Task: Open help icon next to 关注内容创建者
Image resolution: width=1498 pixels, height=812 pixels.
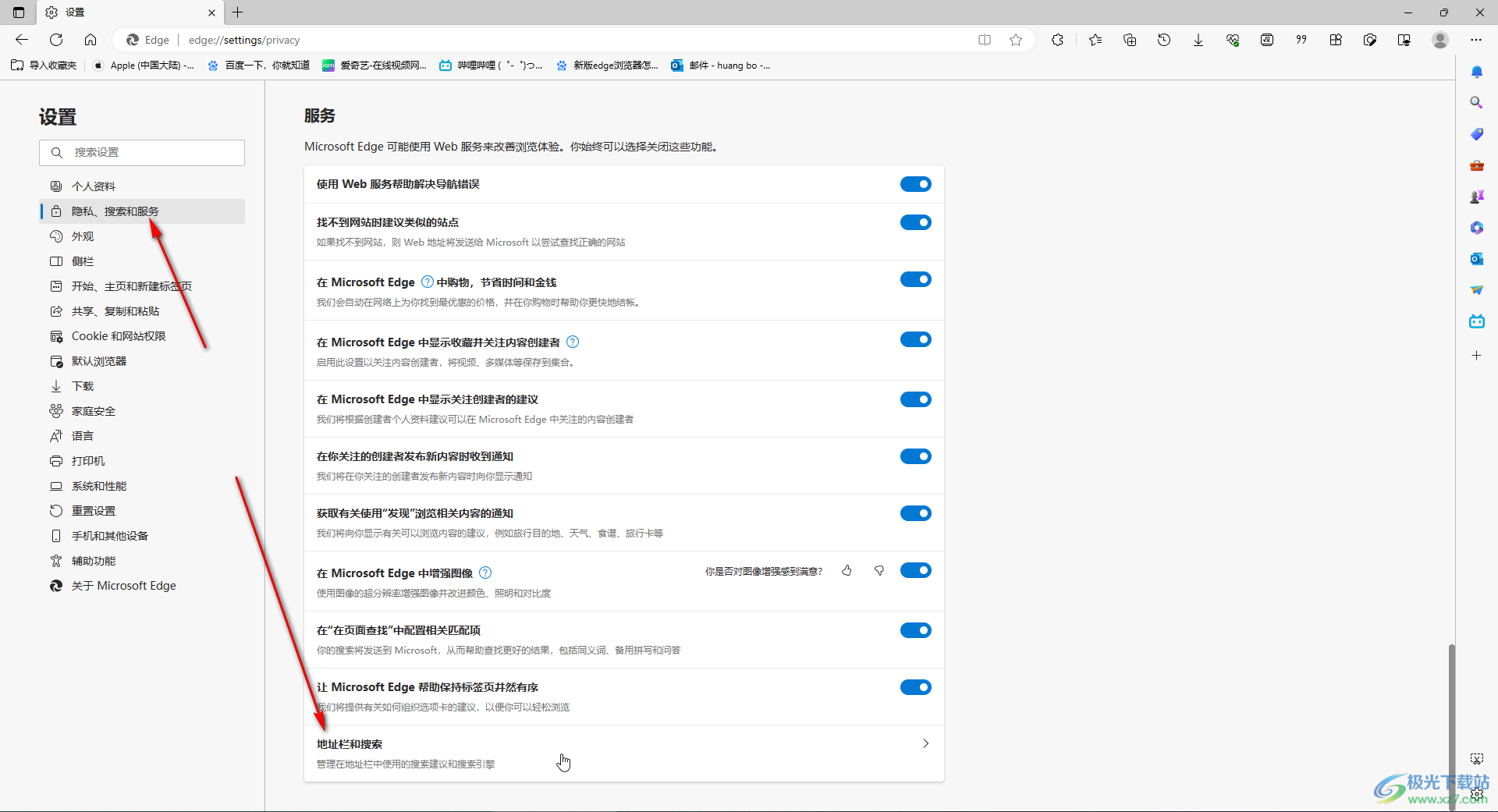Action: 573,342
